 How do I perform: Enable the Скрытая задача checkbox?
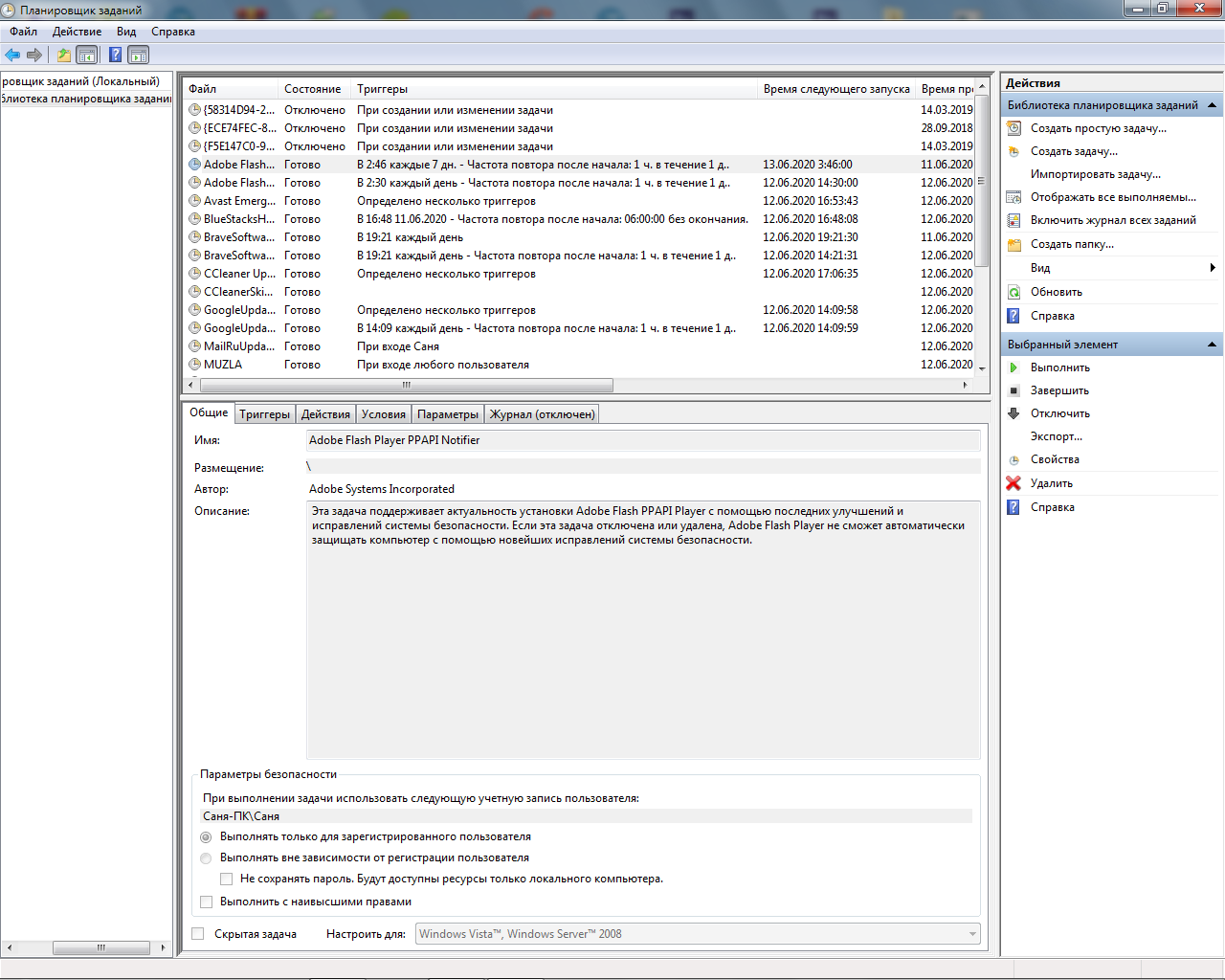point(198,934)
